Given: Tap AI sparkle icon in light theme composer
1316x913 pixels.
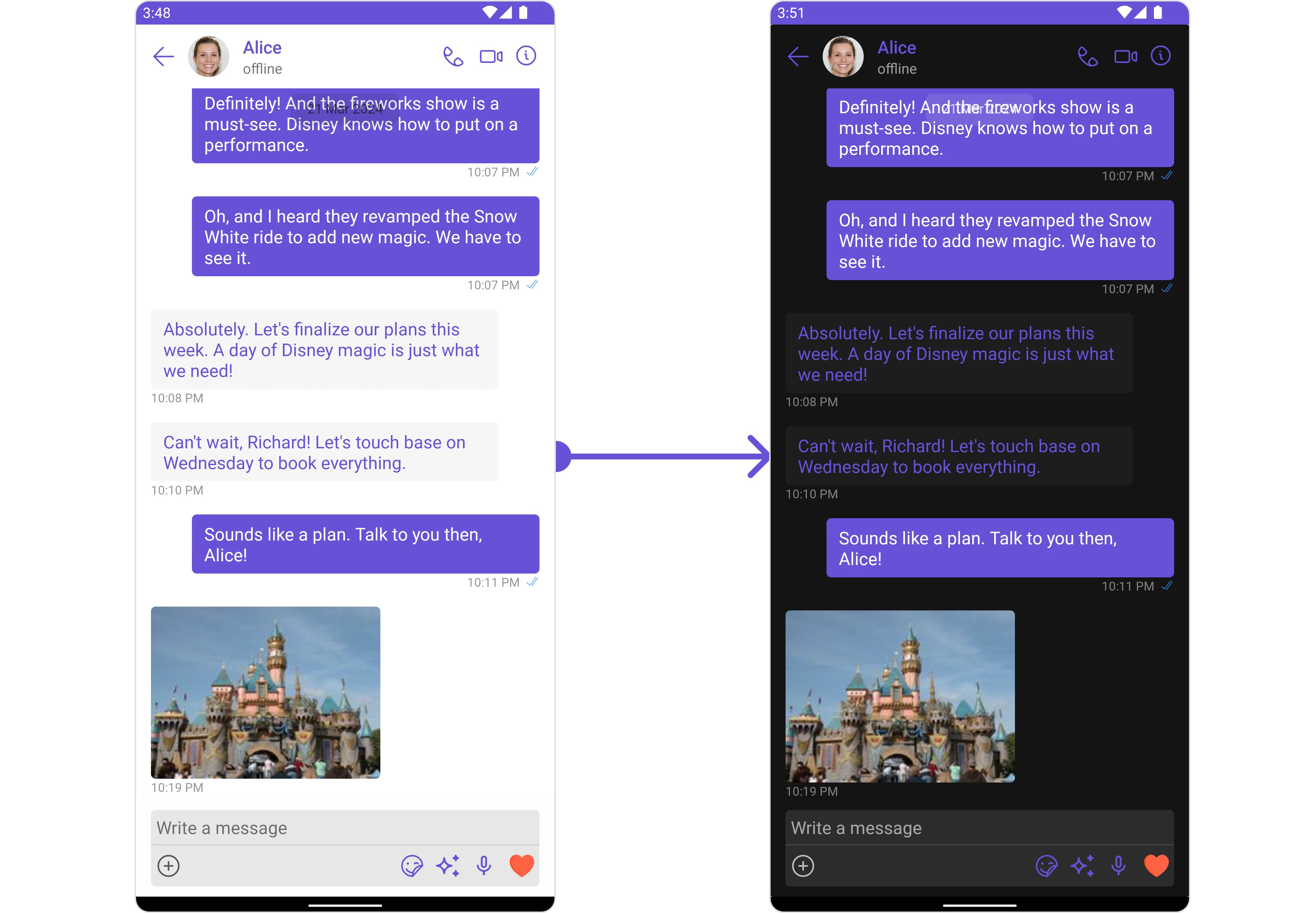Looking at the screenshot, I should [448, 866].
